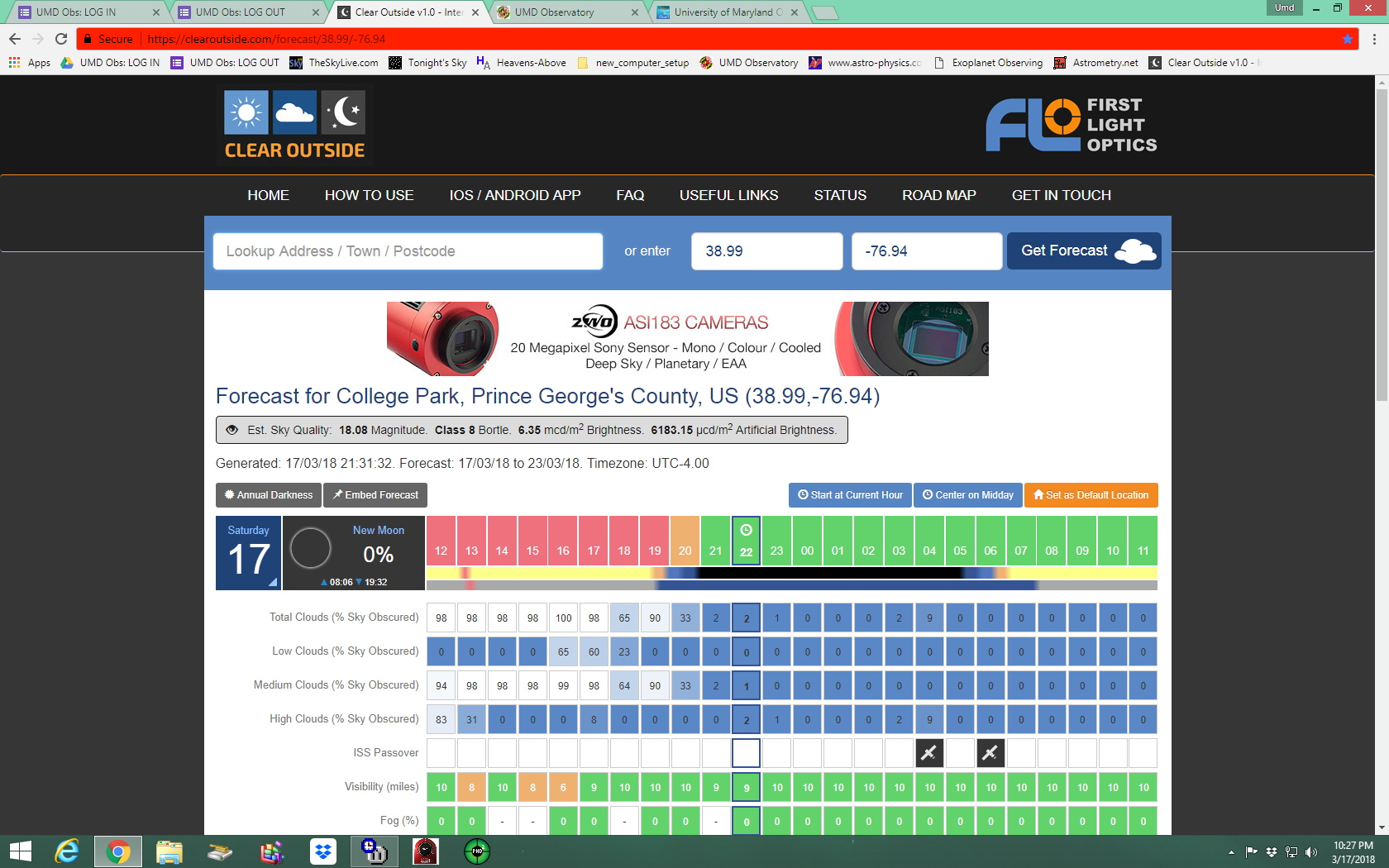Reload the page with refresh icon

(61, 39)
